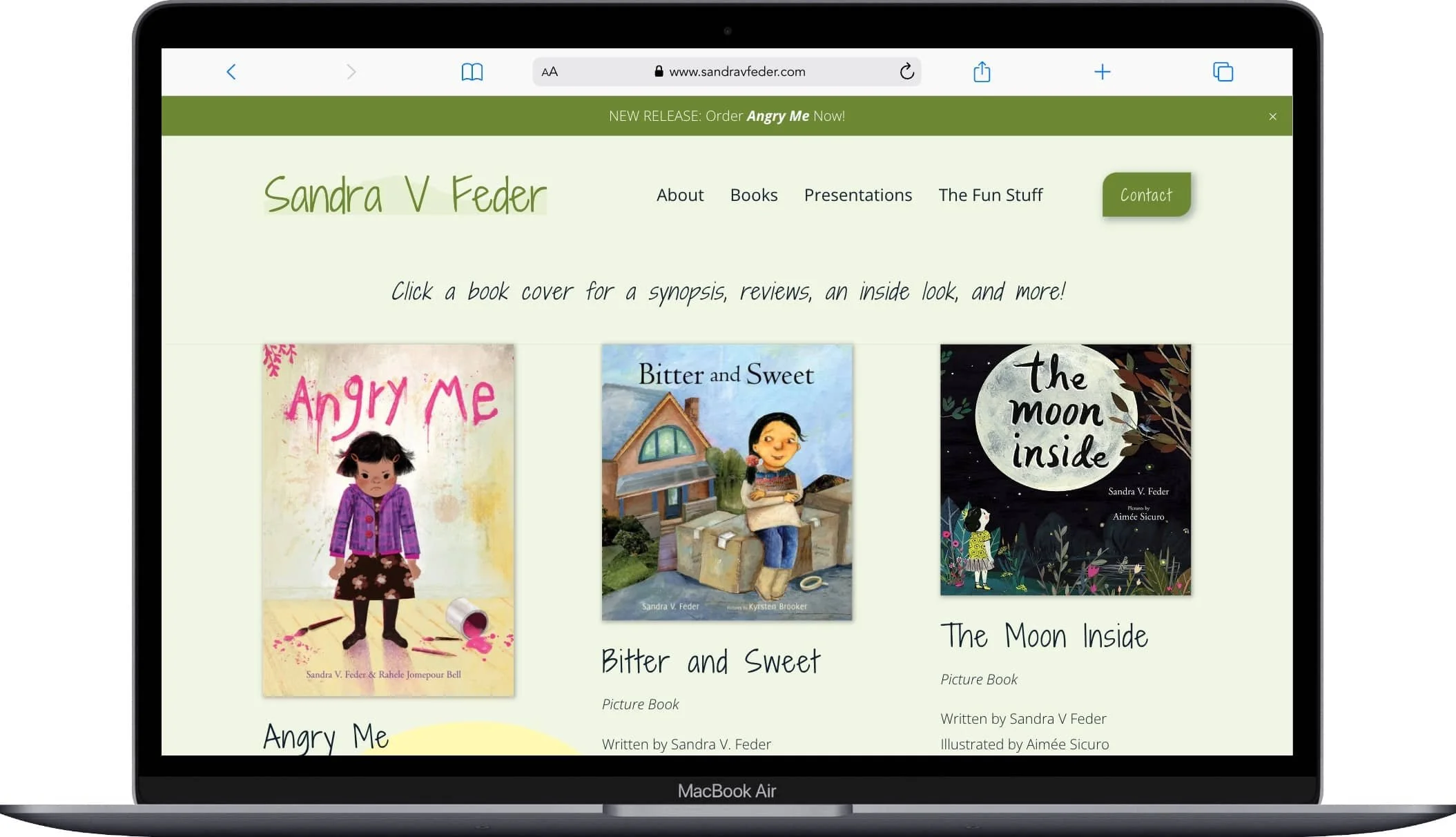This screenshot has width=1456, height=837.
Task: Open The Fun Stuff menu item
Action: pyautogui.click(x=990, y=195)
